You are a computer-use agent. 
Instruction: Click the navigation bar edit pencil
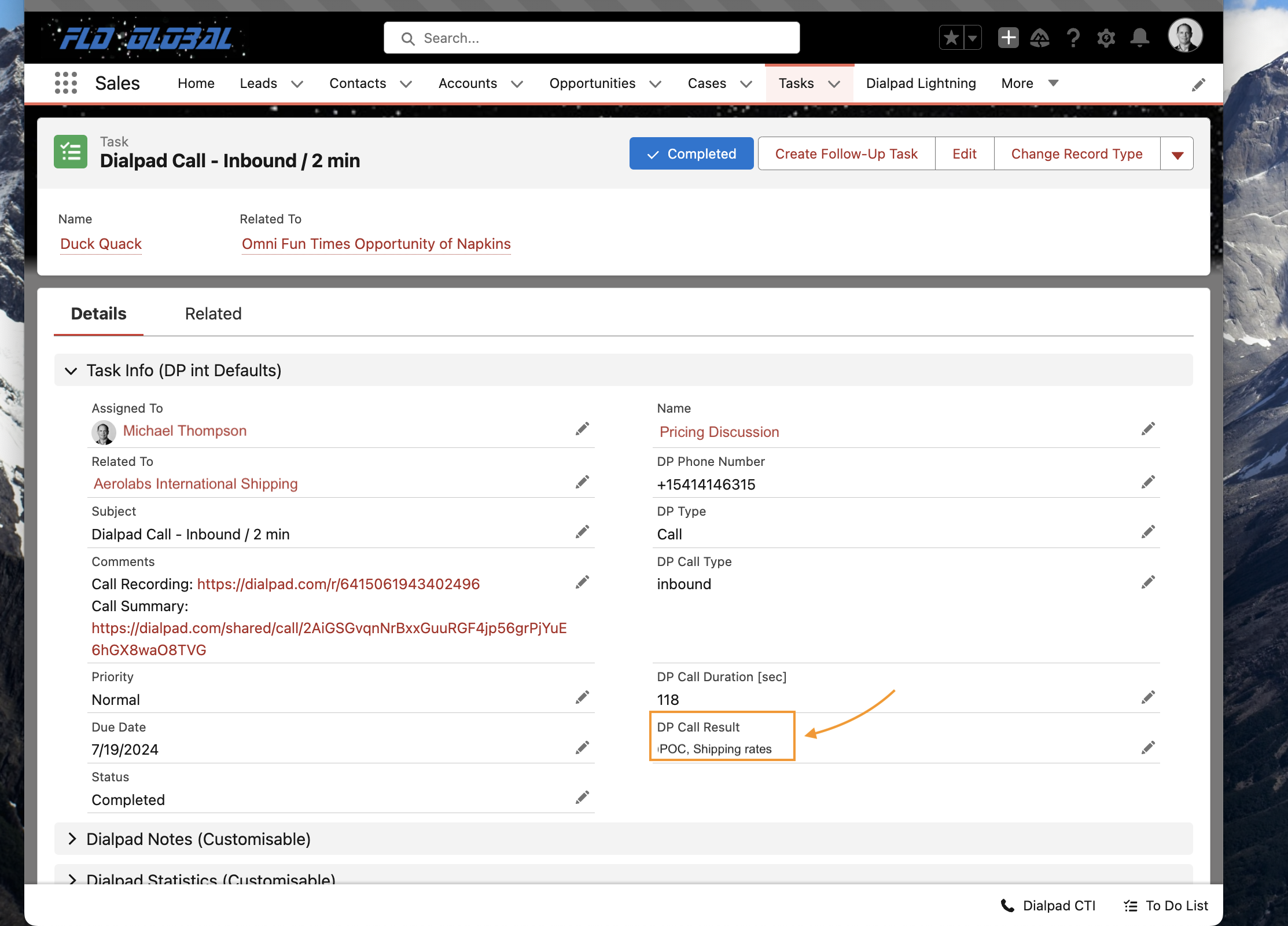pyautogui.click(x=1198, y=84)
